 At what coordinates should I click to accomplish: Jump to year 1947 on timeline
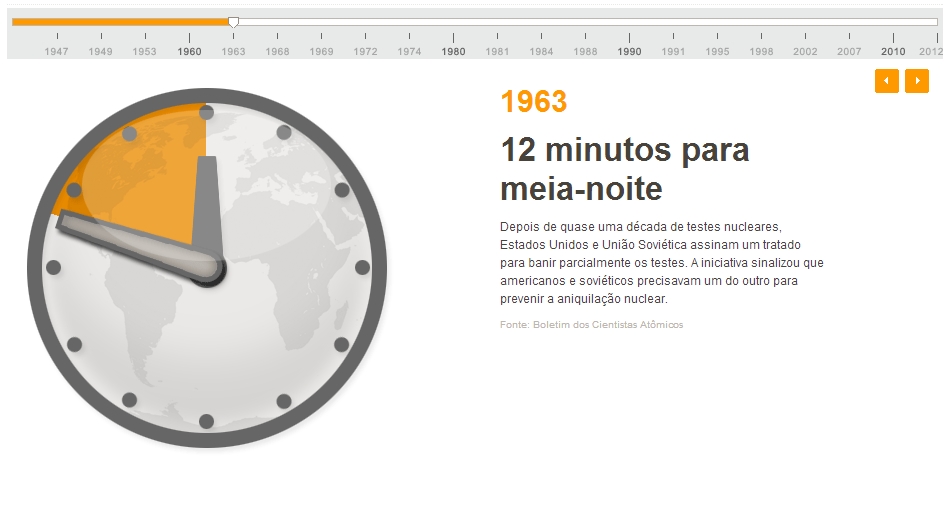[x=57, y=51]
